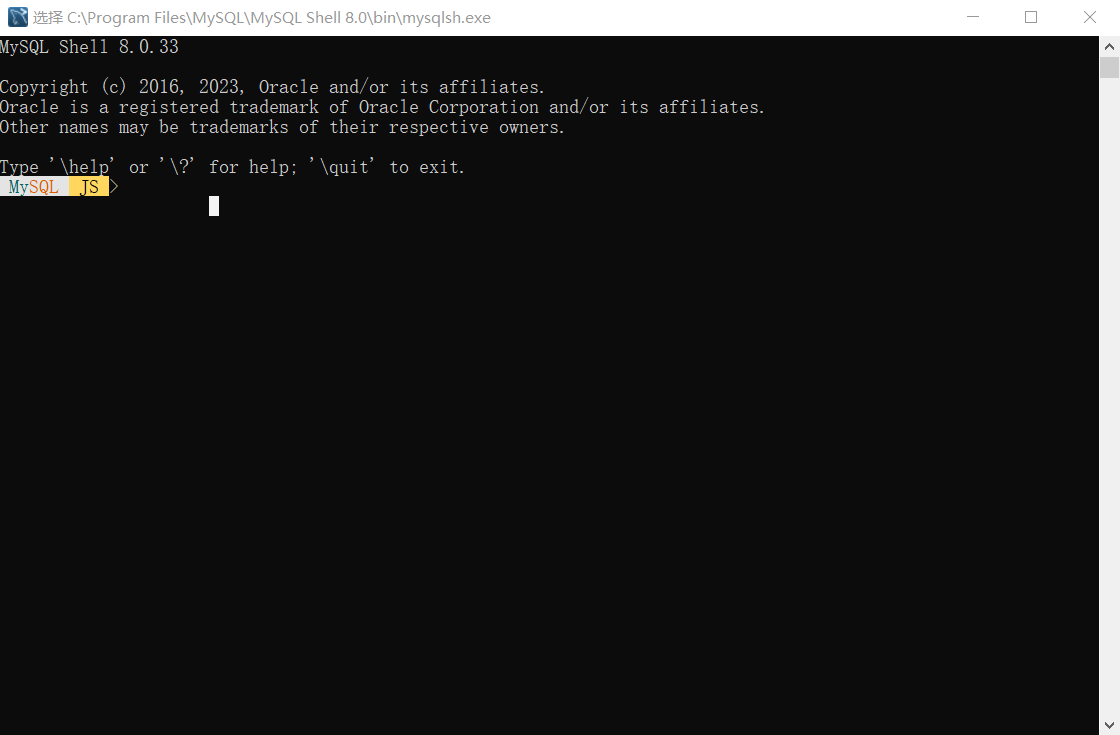Viewport: 1120px width, 735px height.
Task: Click the empty black terminal area
Action: [x=549, y=464]
